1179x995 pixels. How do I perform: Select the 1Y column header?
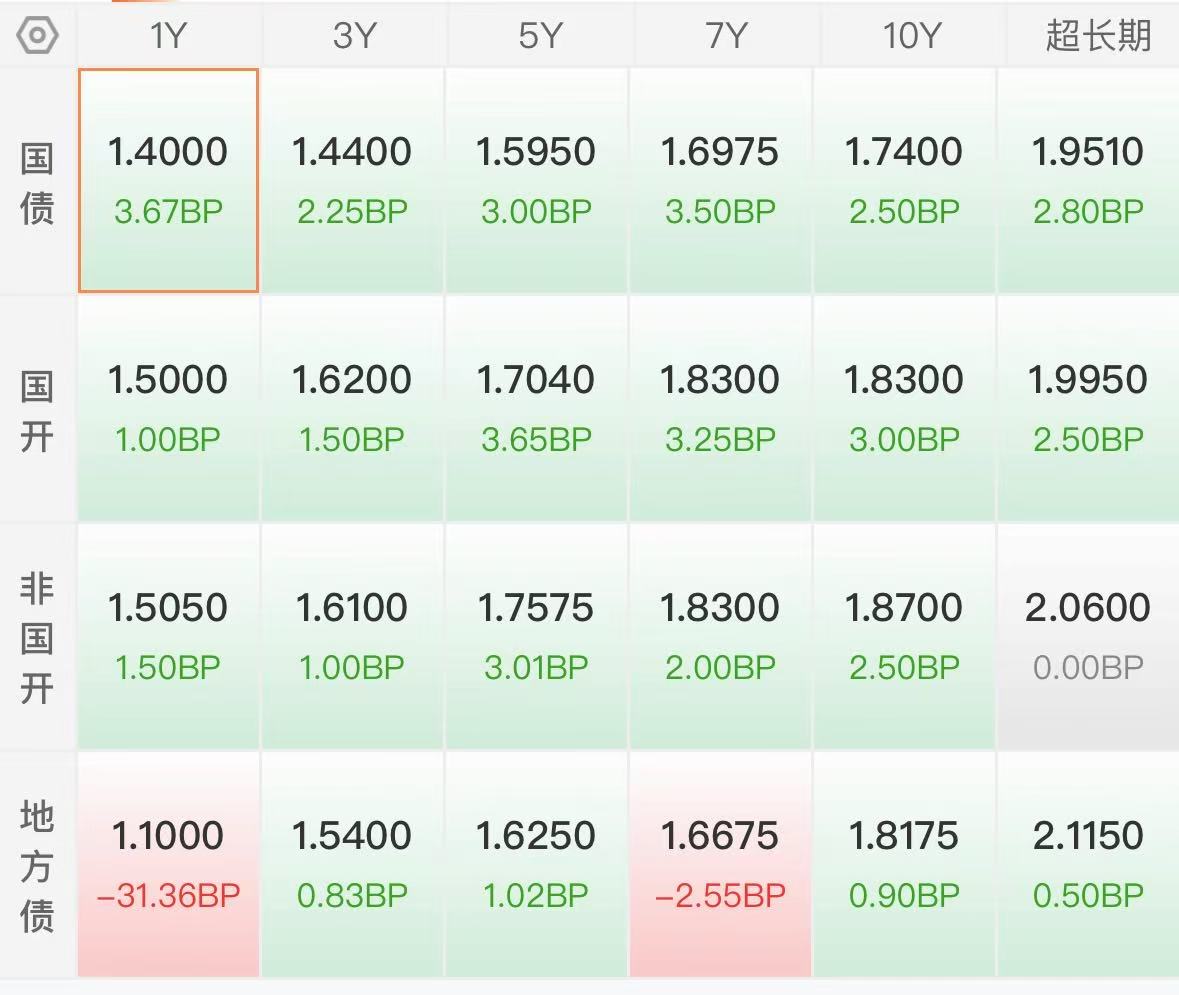168,35
